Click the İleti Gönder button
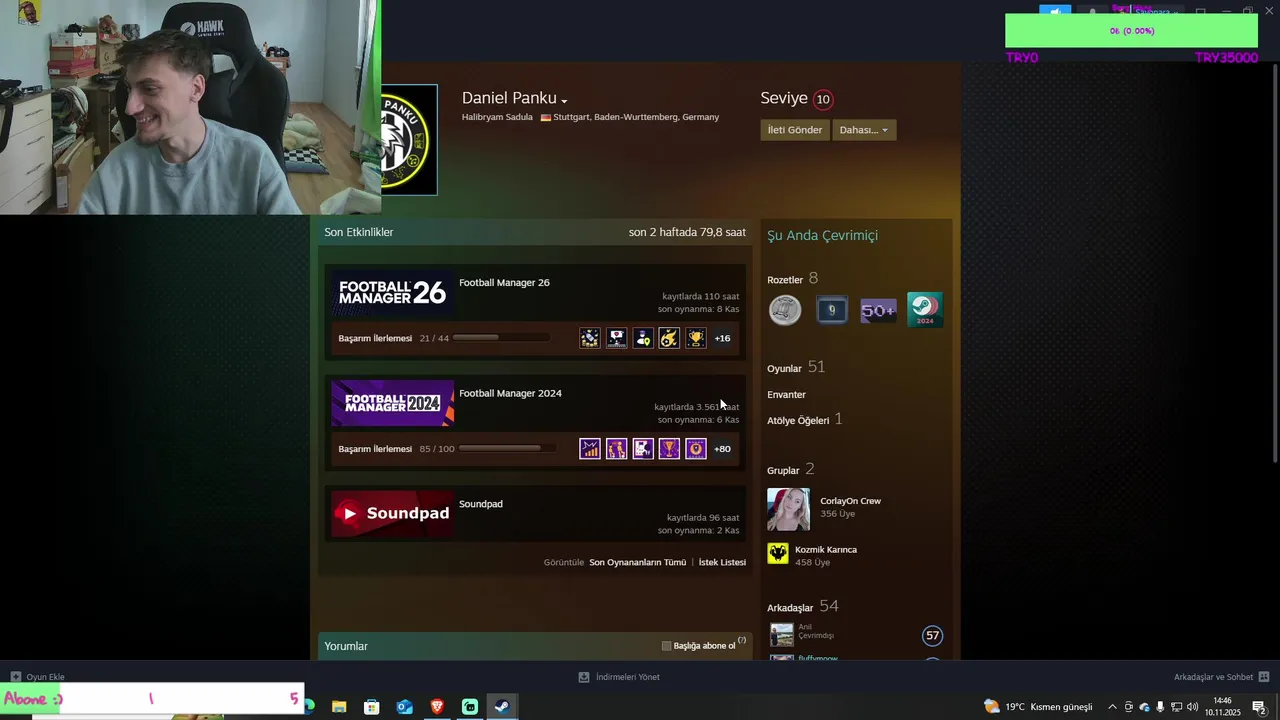The height and width of the screenshot is (720, 1280). coord(795,130)
